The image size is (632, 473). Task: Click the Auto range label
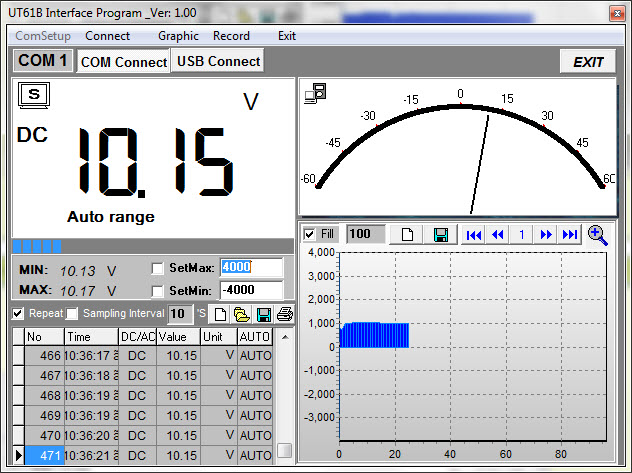pyautogui.click(x=110, y=217)
